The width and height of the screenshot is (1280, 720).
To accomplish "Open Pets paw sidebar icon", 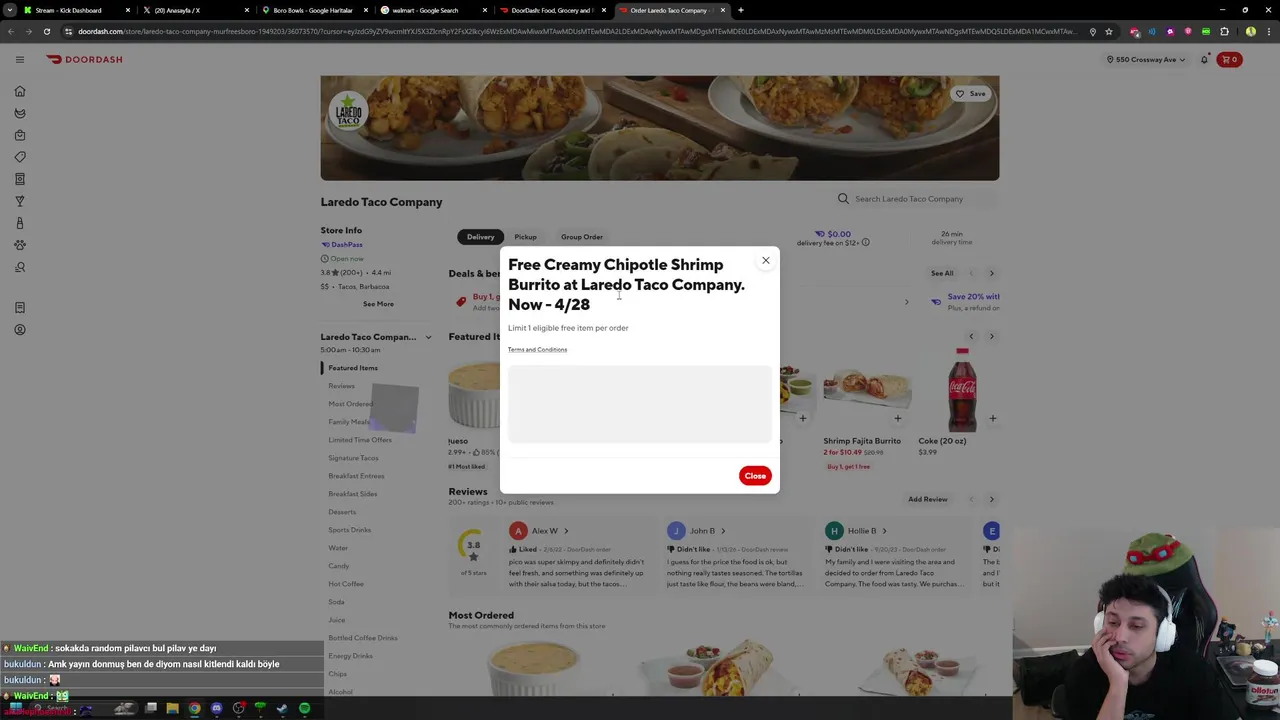I will point(20,245).
